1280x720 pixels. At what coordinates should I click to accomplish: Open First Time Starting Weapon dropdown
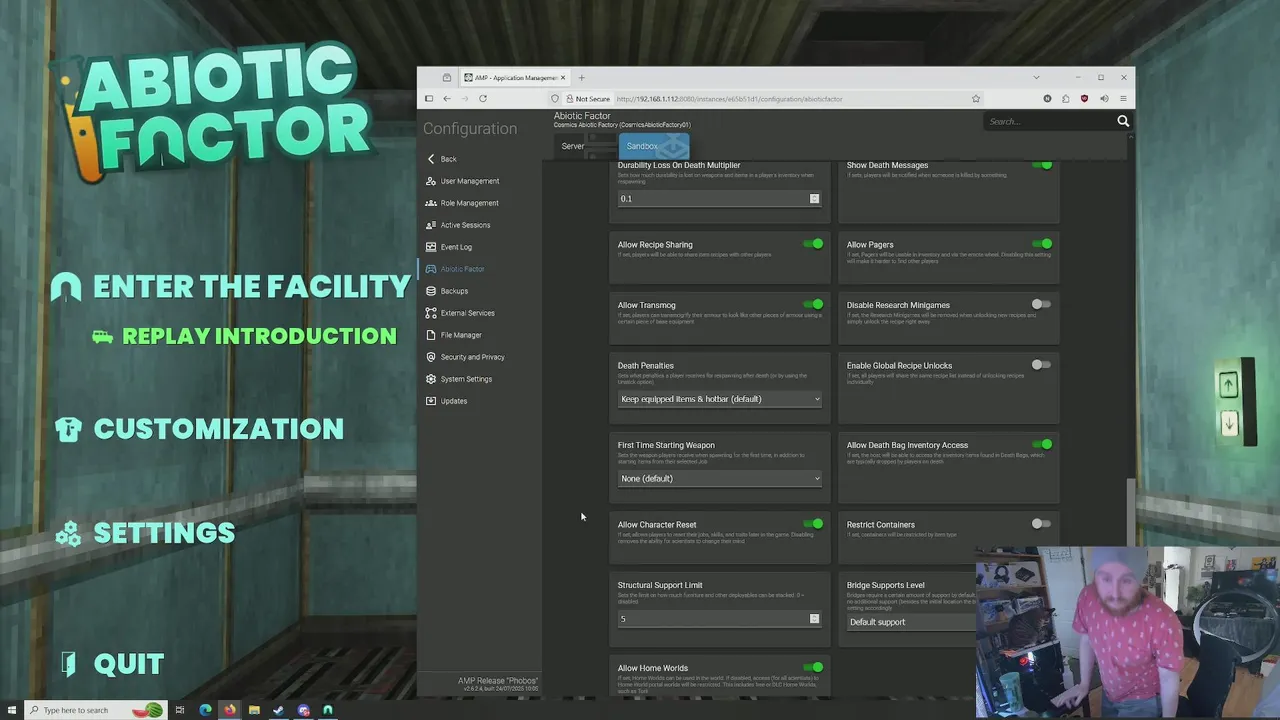coord(720,479)
